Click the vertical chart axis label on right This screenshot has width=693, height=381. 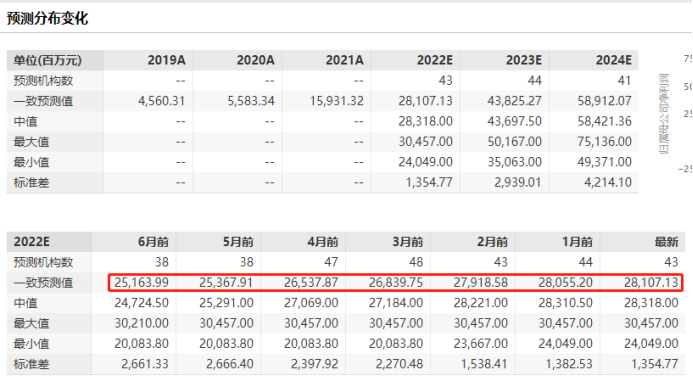pos(664,114)
